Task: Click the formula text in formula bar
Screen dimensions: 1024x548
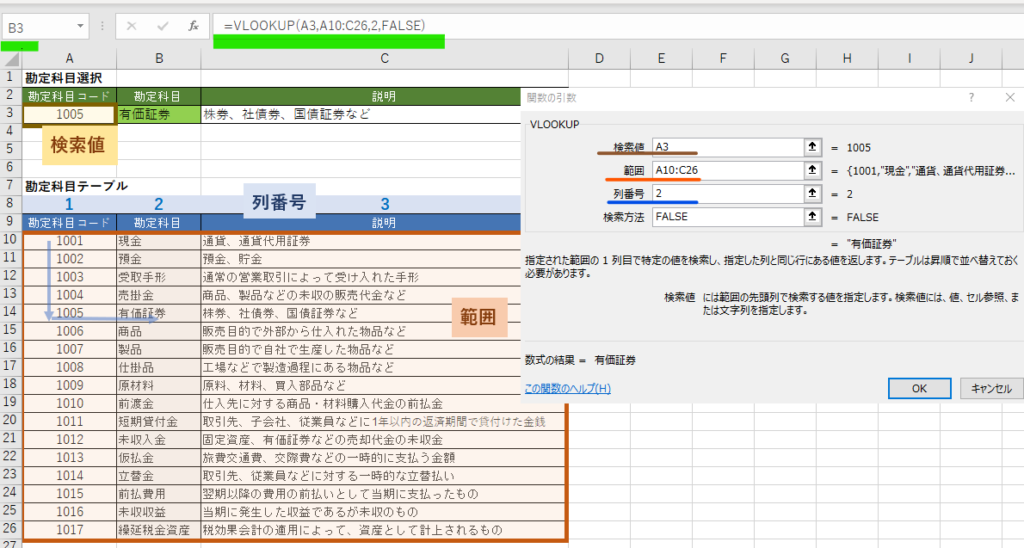Action: (x=330, y=25)
